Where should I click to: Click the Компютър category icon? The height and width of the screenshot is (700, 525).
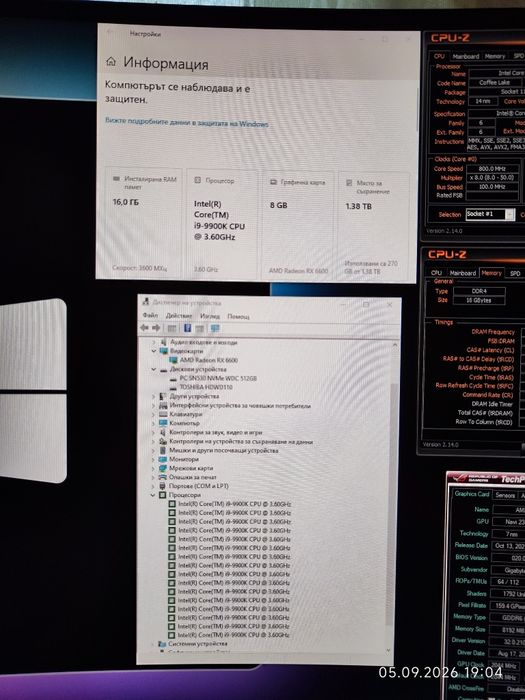[x=163, y=423]
